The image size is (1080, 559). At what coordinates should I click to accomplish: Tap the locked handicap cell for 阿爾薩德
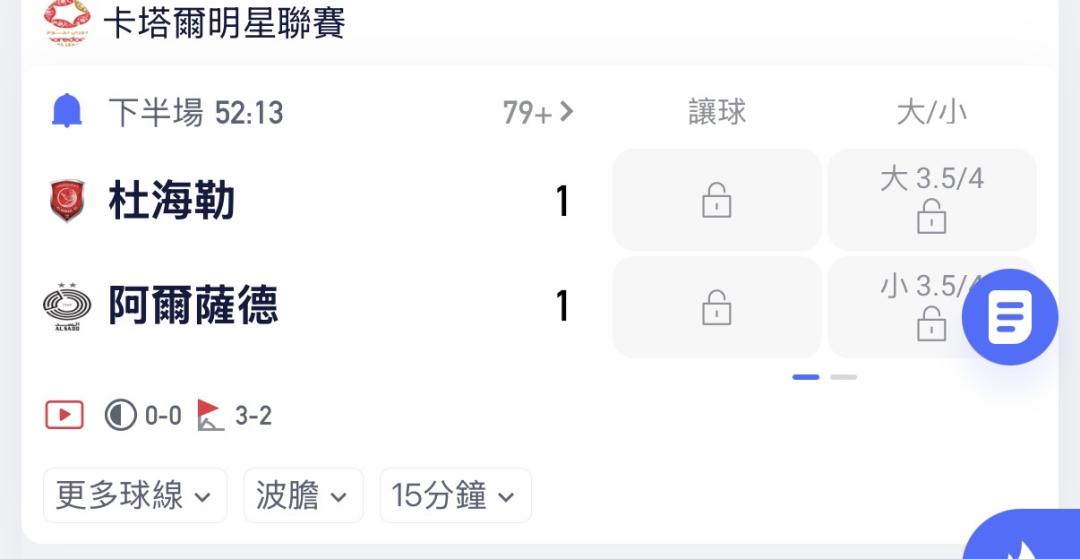tap(716, 306)
